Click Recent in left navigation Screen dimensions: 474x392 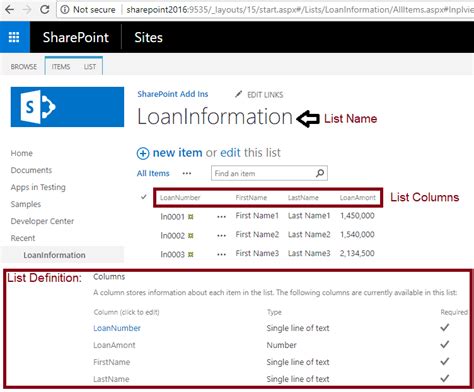[23, 238]
